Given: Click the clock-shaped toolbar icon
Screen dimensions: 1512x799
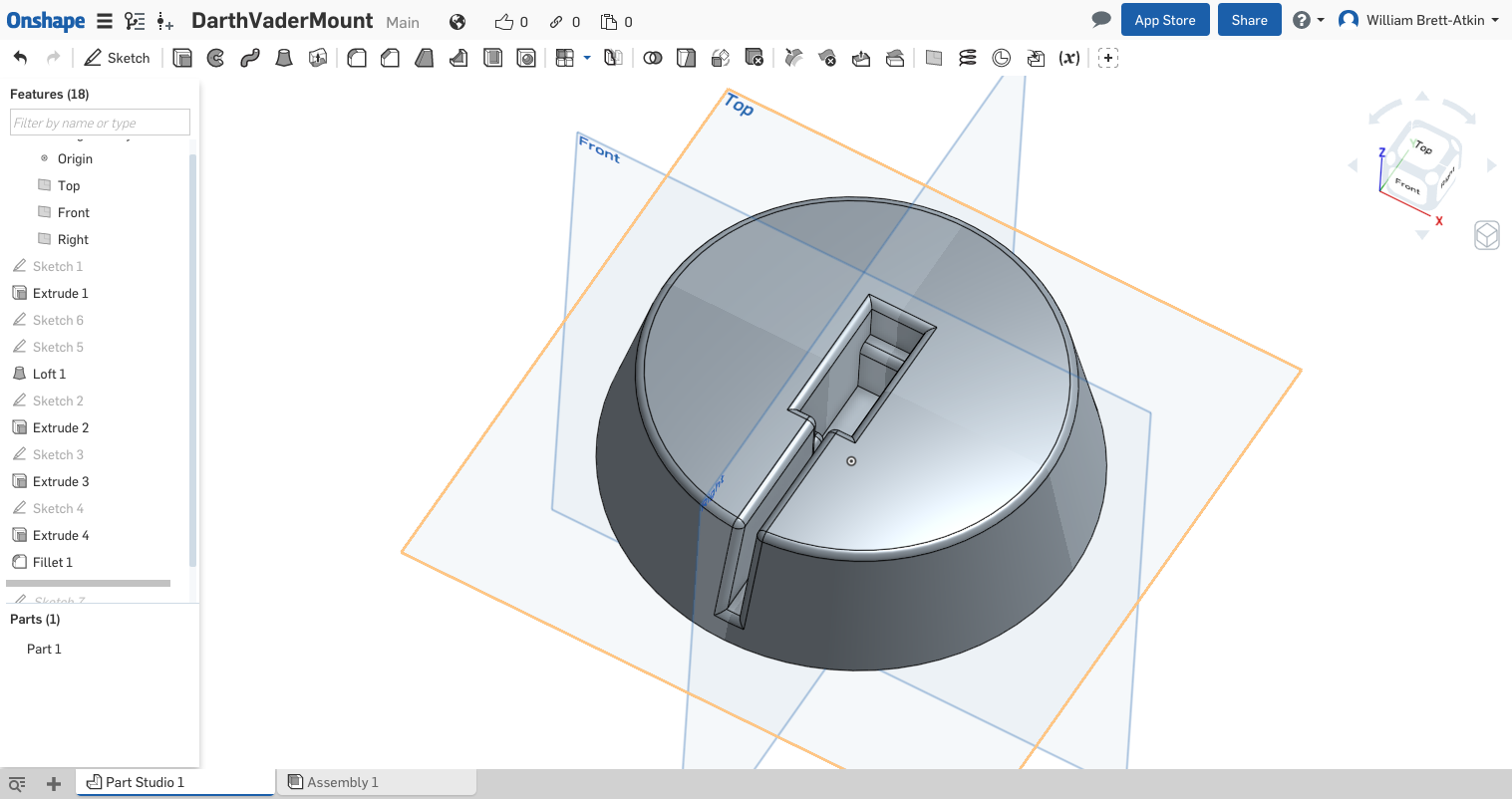Looking at the screenshot, I should point(1002,58).
